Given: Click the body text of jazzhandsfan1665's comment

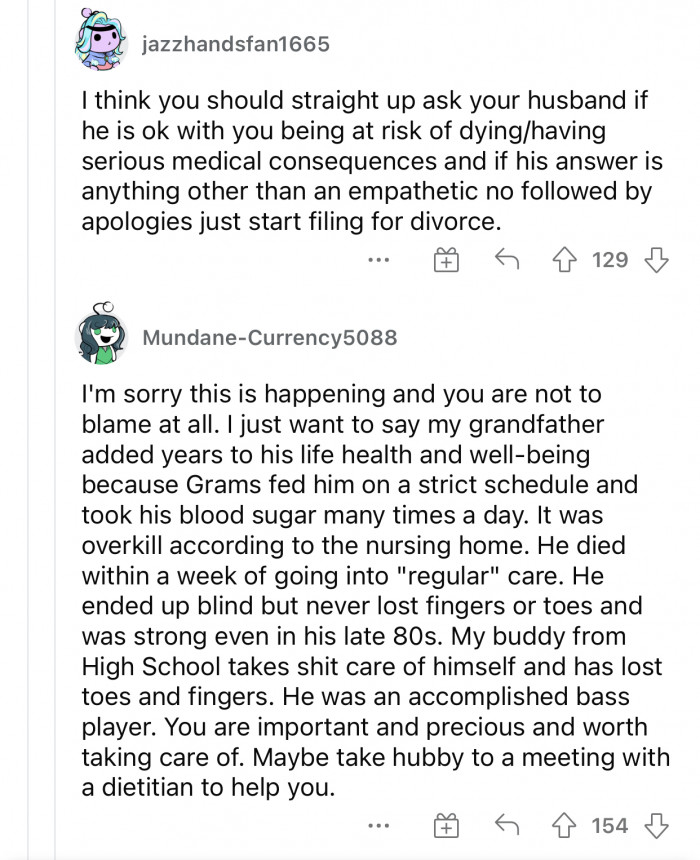Looking at the screenshot, I should (350, 160).
